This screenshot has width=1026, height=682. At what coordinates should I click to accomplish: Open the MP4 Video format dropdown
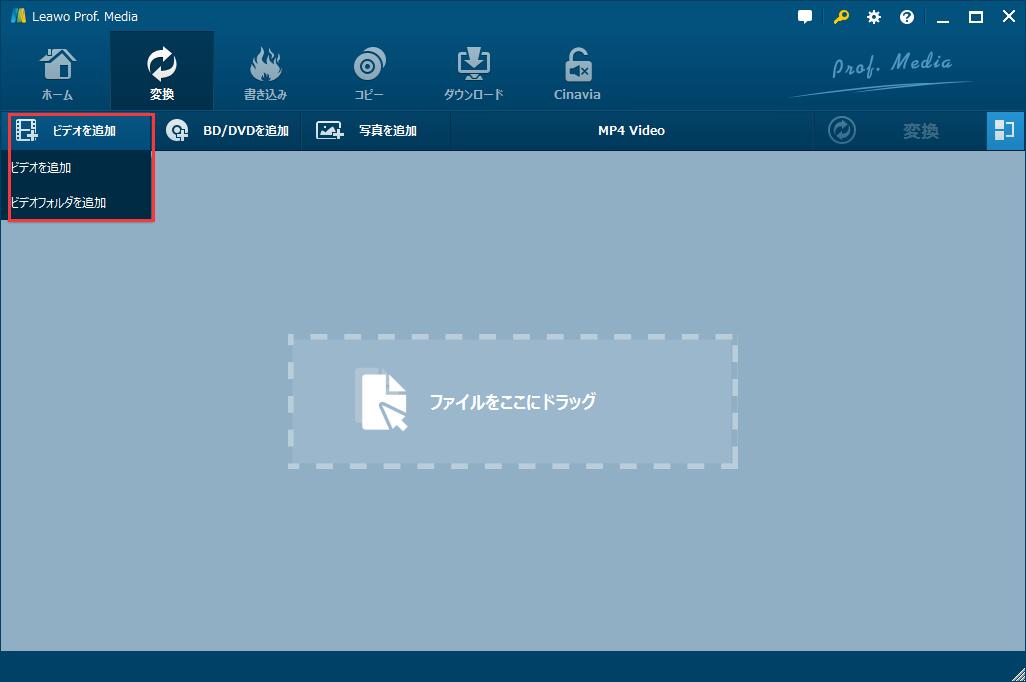[x=631, y=131]
